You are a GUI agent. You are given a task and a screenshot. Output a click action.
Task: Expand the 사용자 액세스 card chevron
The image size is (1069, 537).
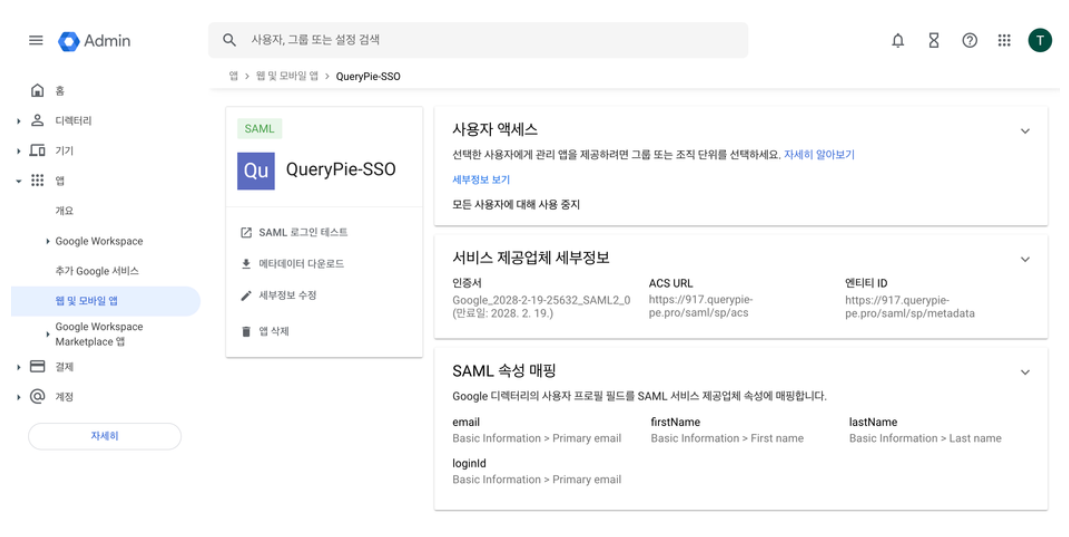tap(1025, 131)
